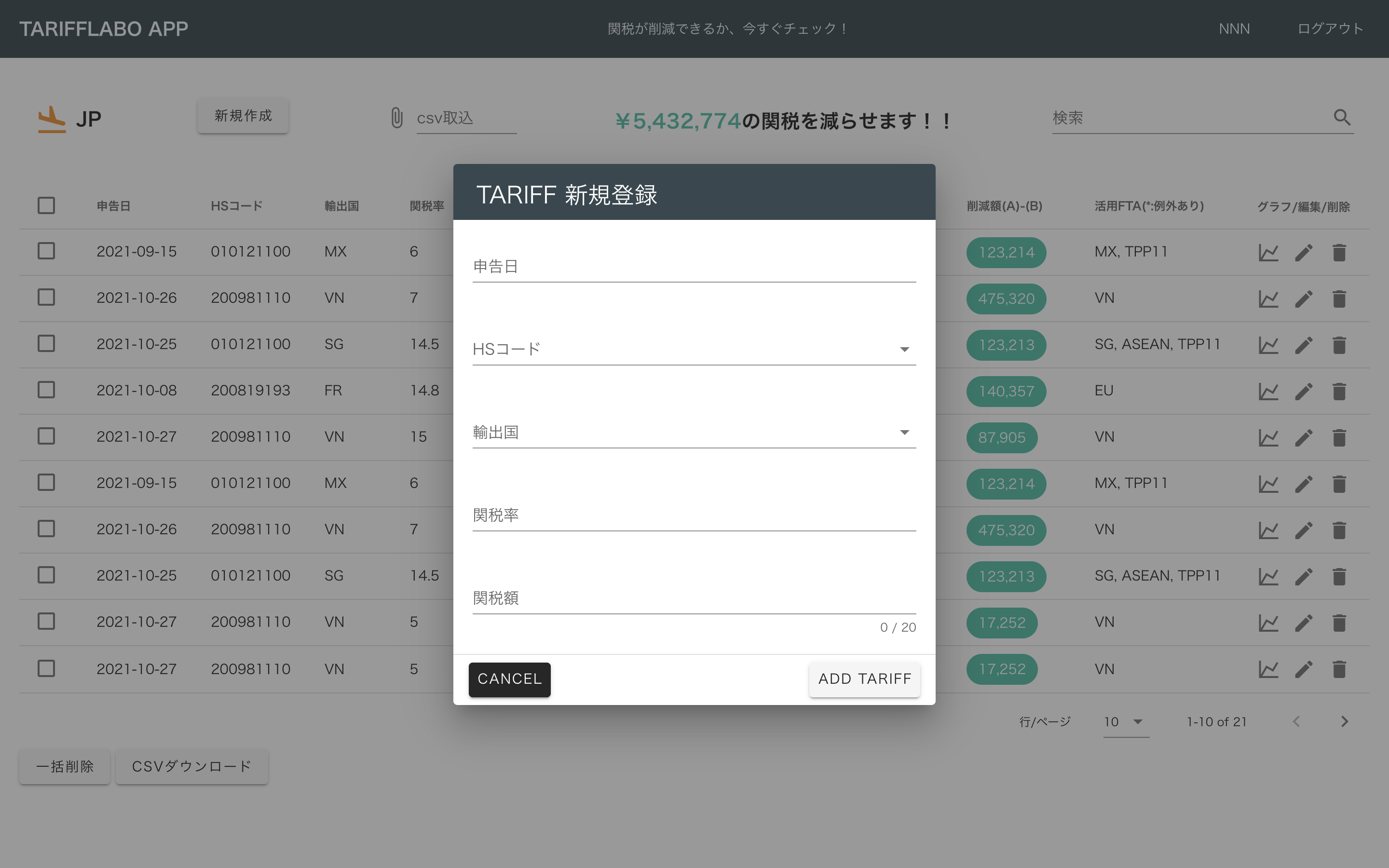The image size is (1389, 868).
Task: Go to next page of results
Action: click(x=1344, y=721)
